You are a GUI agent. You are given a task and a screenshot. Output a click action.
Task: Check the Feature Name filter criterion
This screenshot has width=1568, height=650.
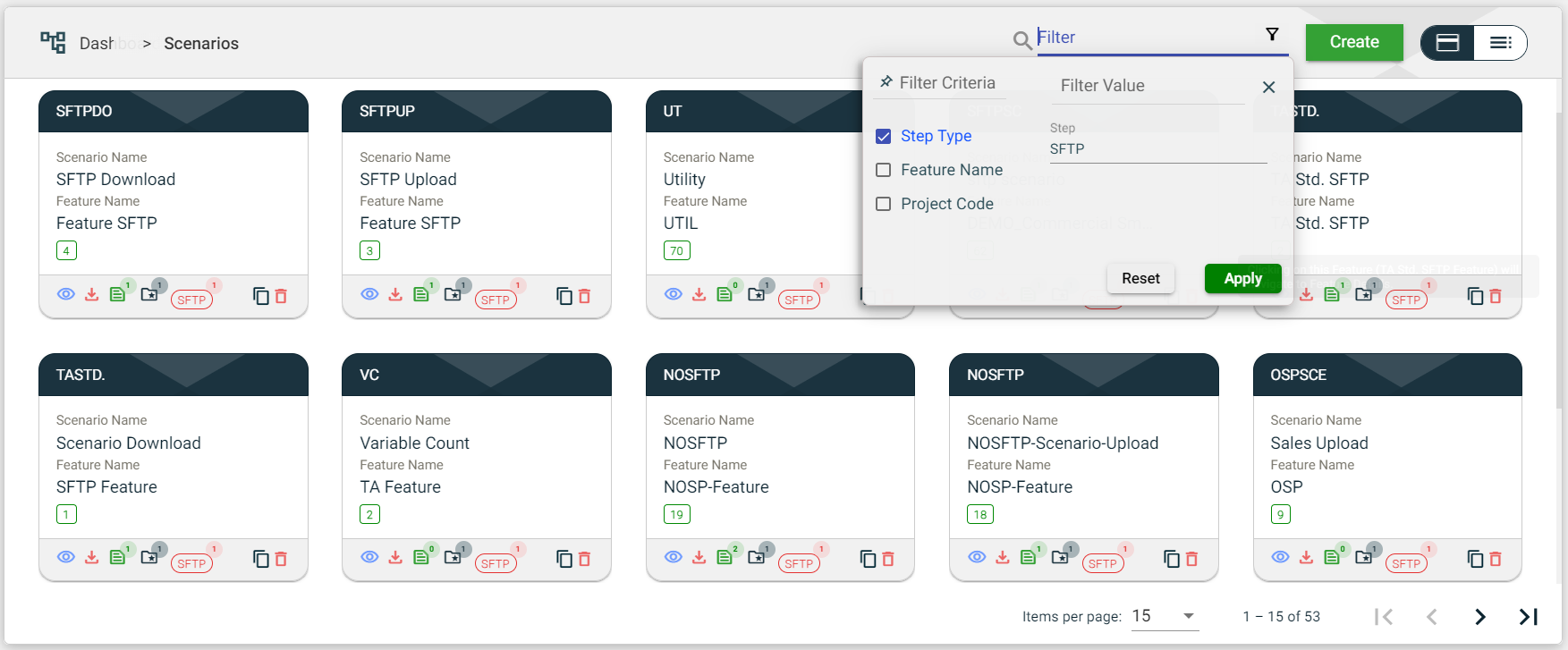[x=884, y=170]
